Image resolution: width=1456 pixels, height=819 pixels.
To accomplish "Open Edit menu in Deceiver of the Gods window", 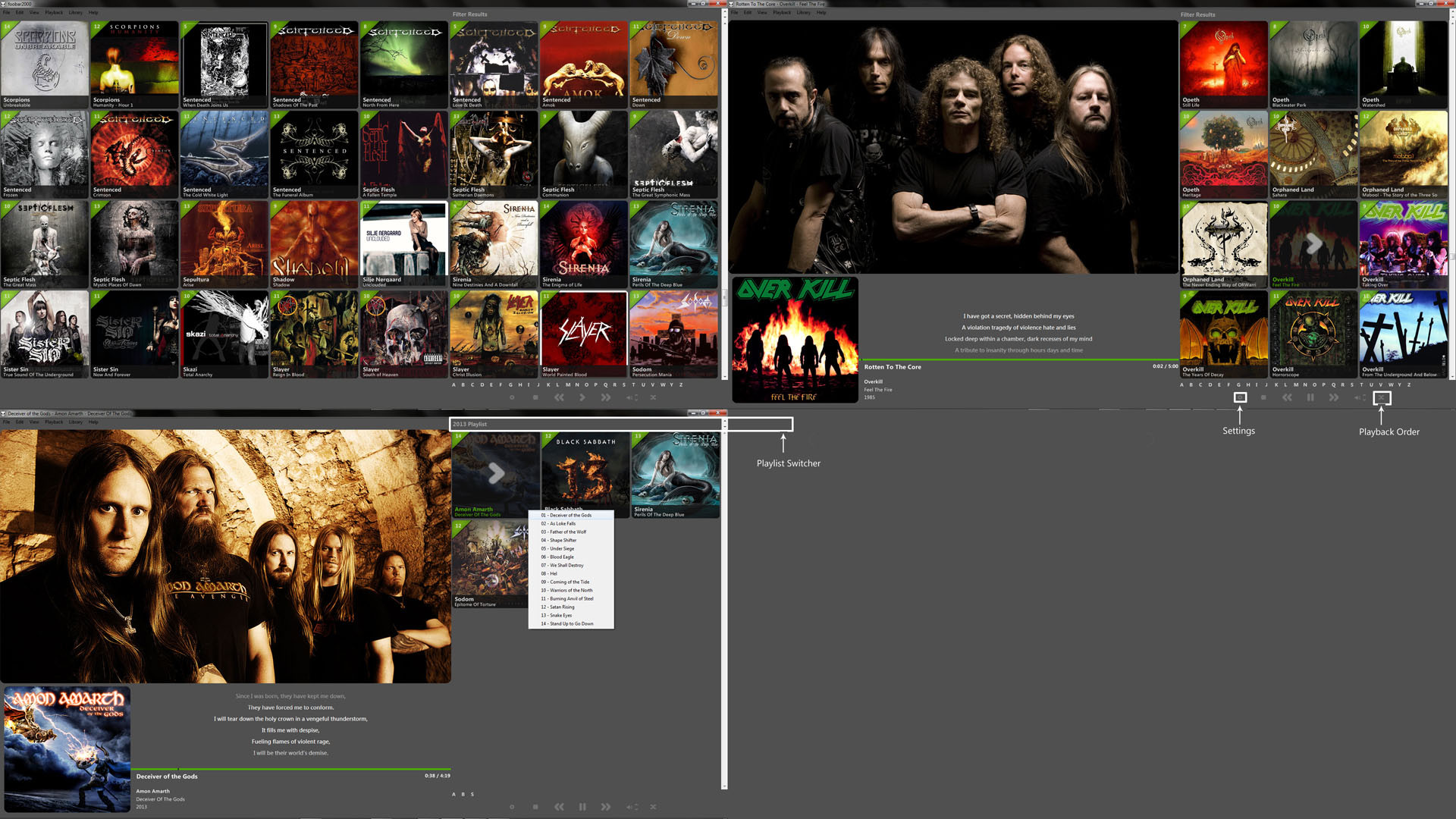I will coord(20,422).
